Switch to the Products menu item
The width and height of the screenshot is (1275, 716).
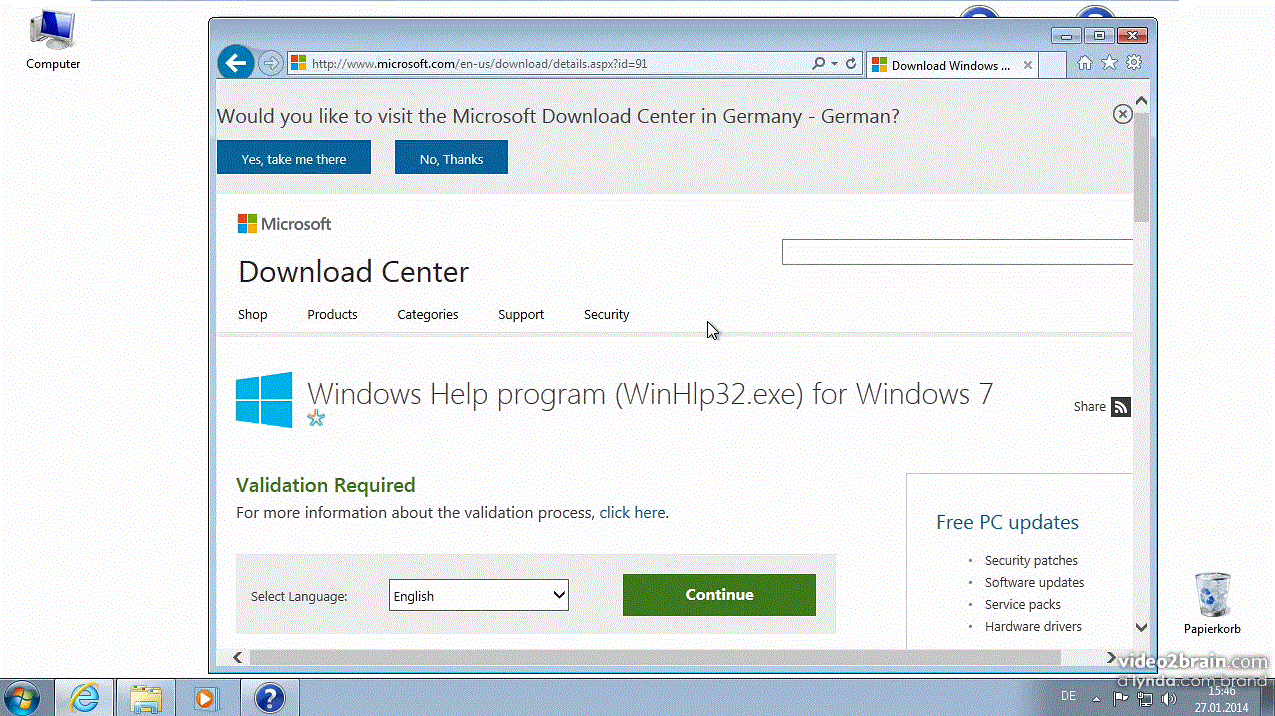click(332, 314)
